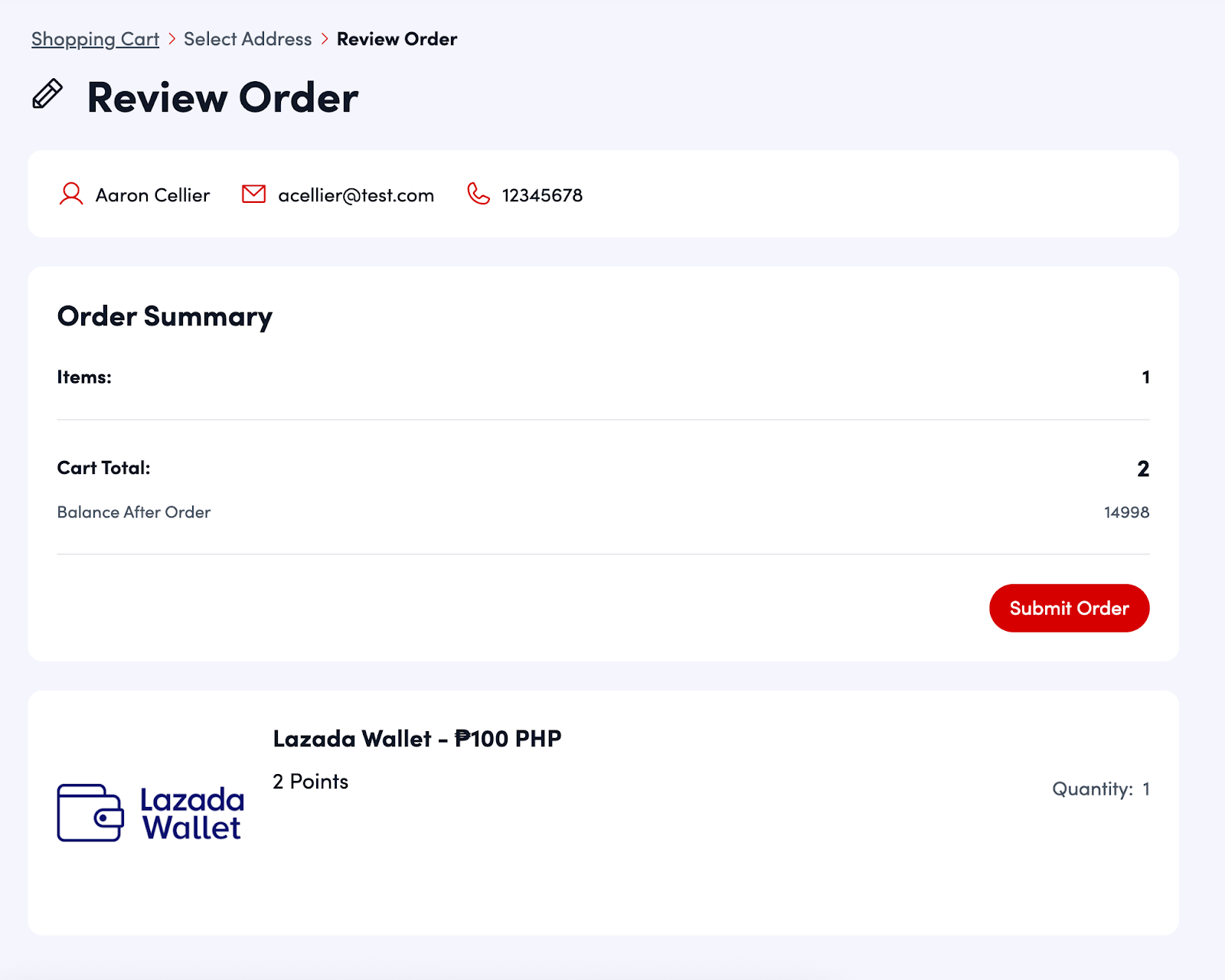1225x980 pixels.
Task: Click the Balance After Order value 14998
Action: [1126, 512]
